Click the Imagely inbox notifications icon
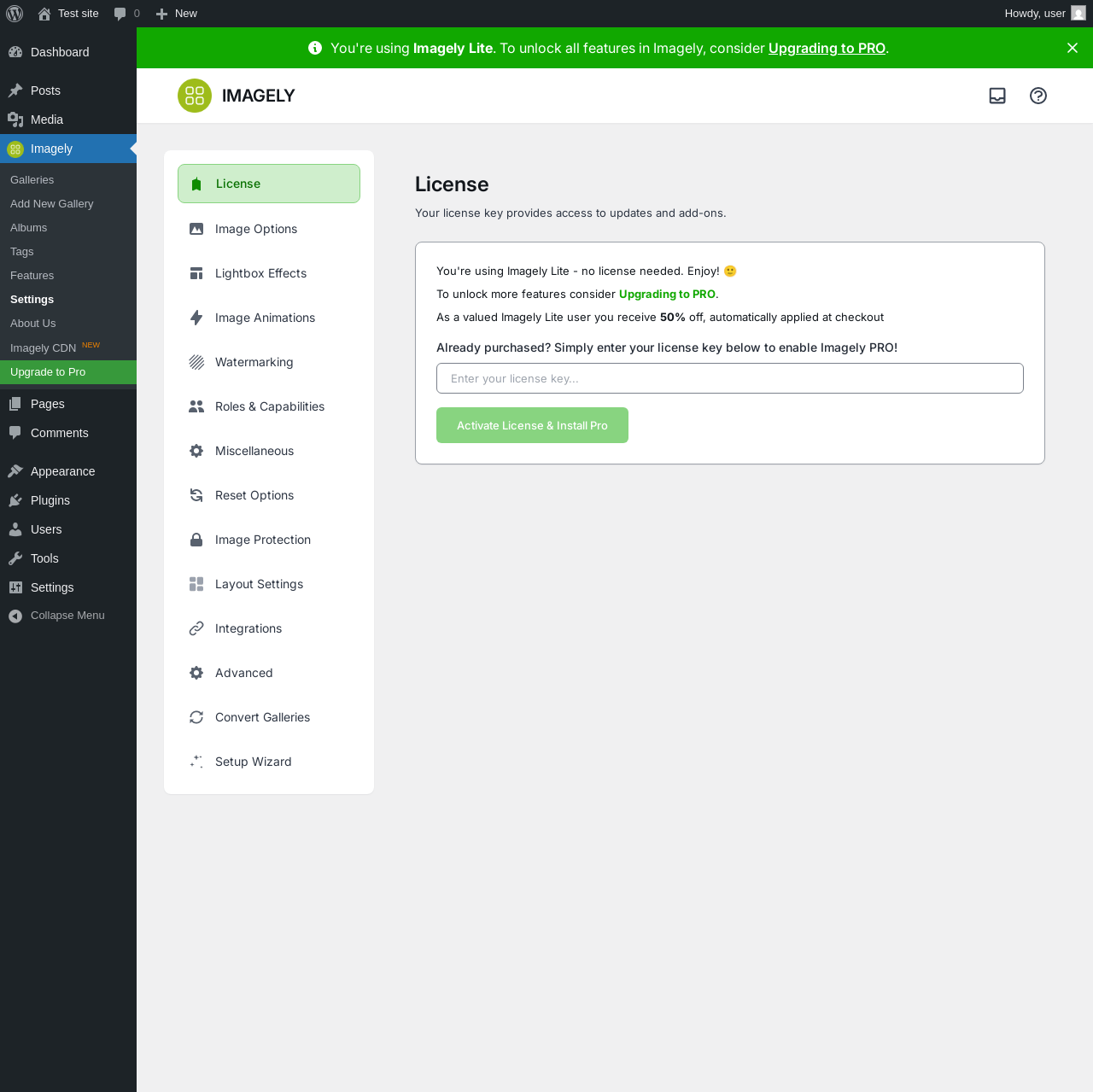The width and height of the screenshot is (1093, 1092). pos(997,96)
